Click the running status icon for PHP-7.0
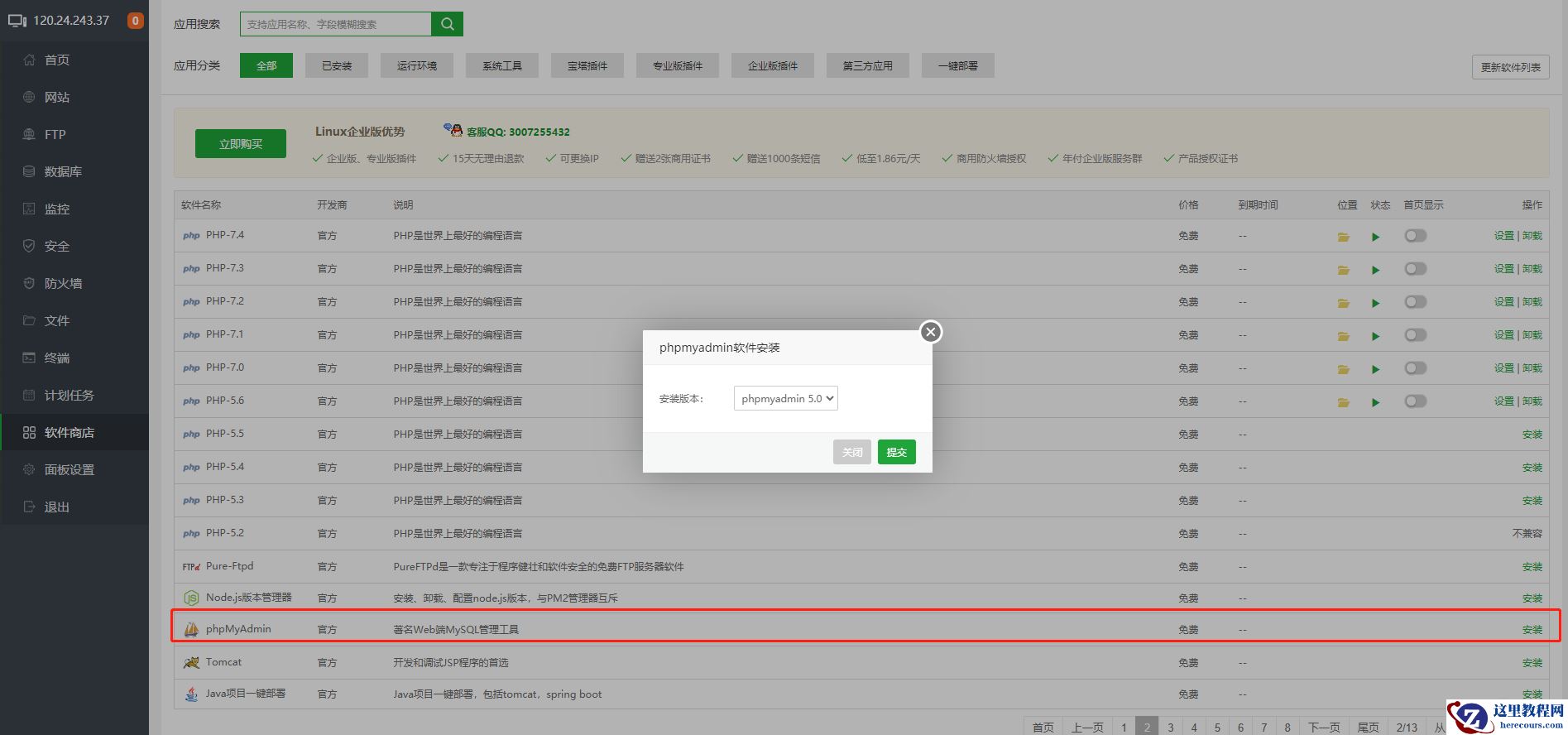Viewport: 1568px width, 735px height. 1376,369
